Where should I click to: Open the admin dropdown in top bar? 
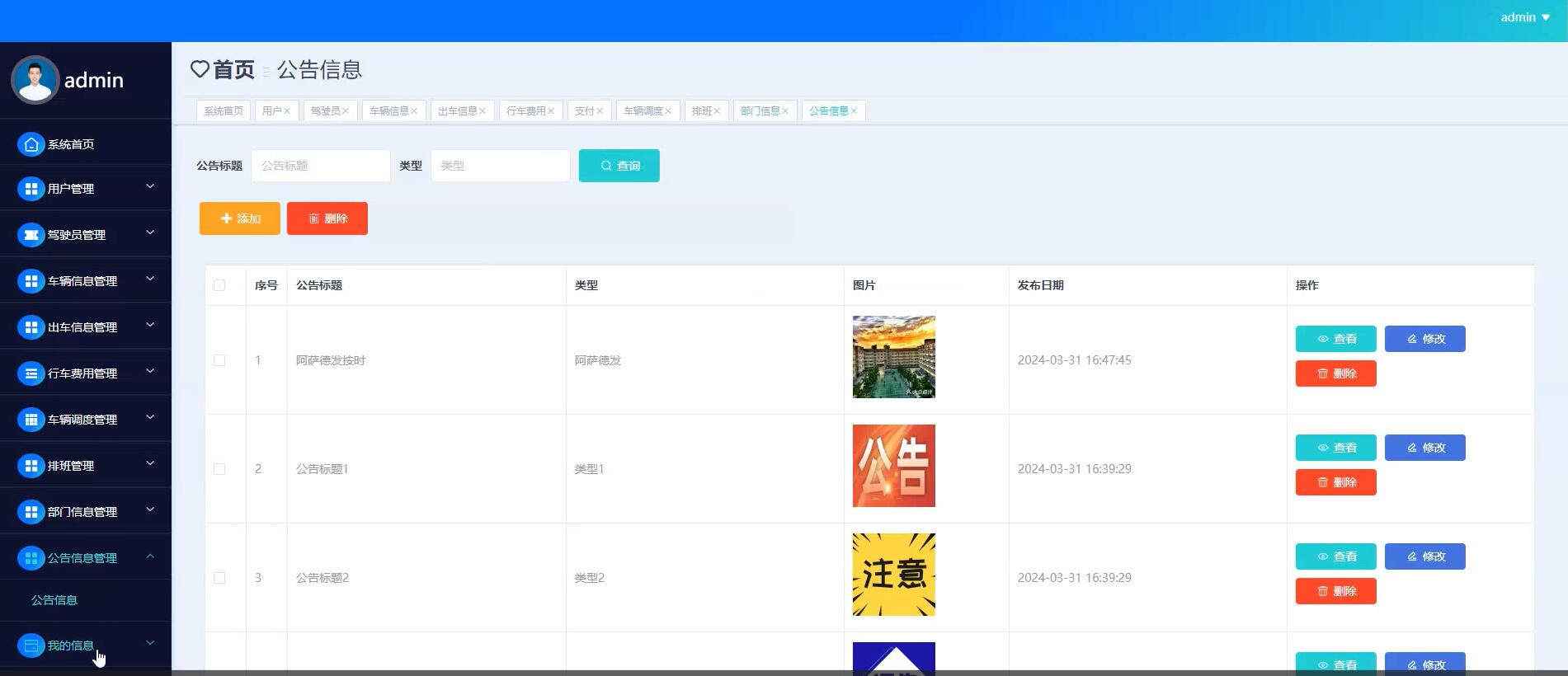[x=1524, y=17]
